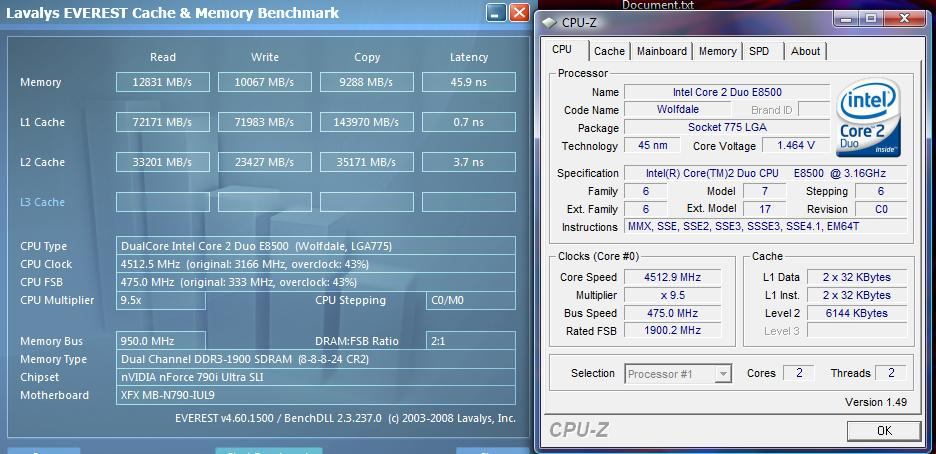
Task: Click the Document.txt window title behind CPU-Z
Action: 658,5
